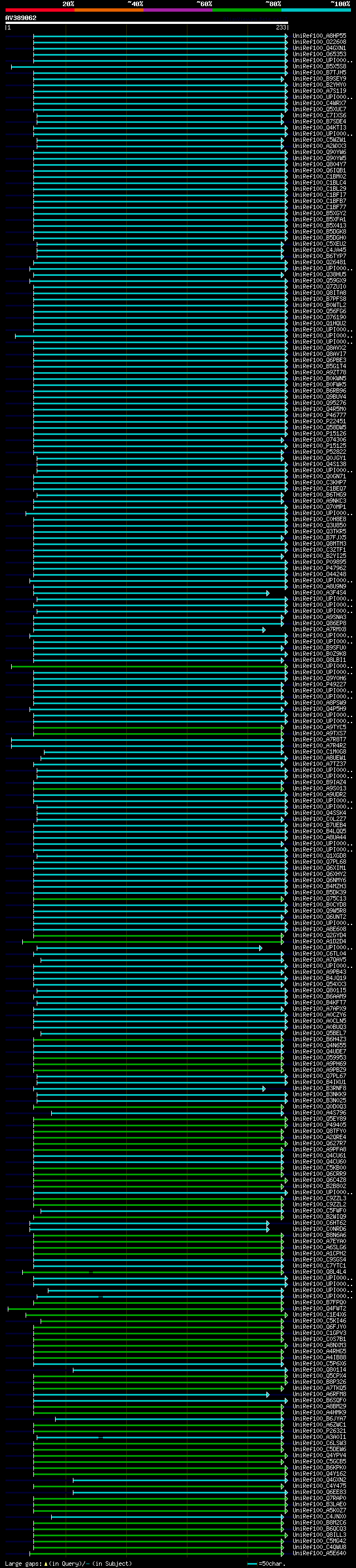Image resolution: width=356 pixels, height=1568 pixels.
Task: Open hit UniRef100_C4WRX7
Action: tap(319, 103)
